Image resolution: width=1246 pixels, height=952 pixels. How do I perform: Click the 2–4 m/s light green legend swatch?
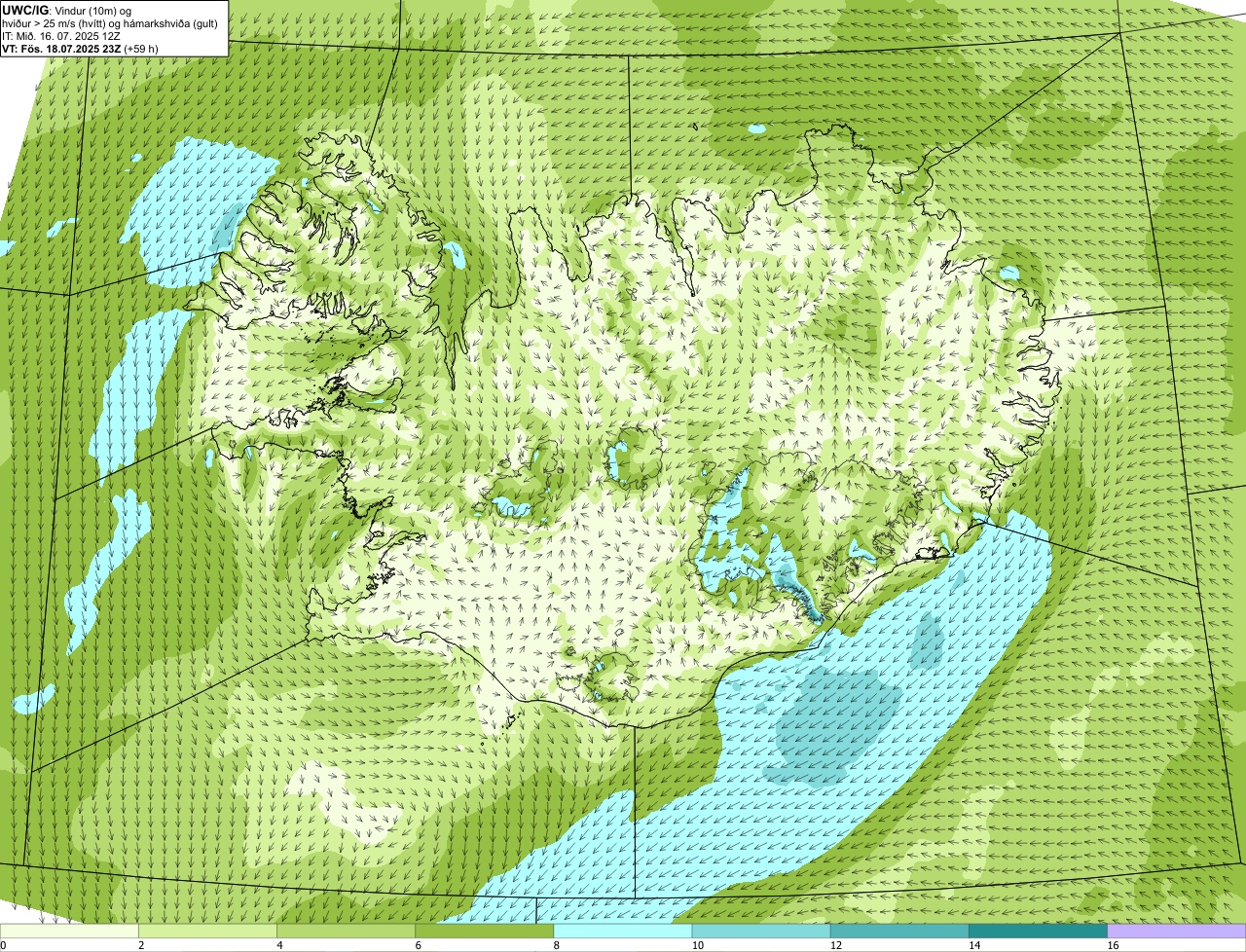208,932
